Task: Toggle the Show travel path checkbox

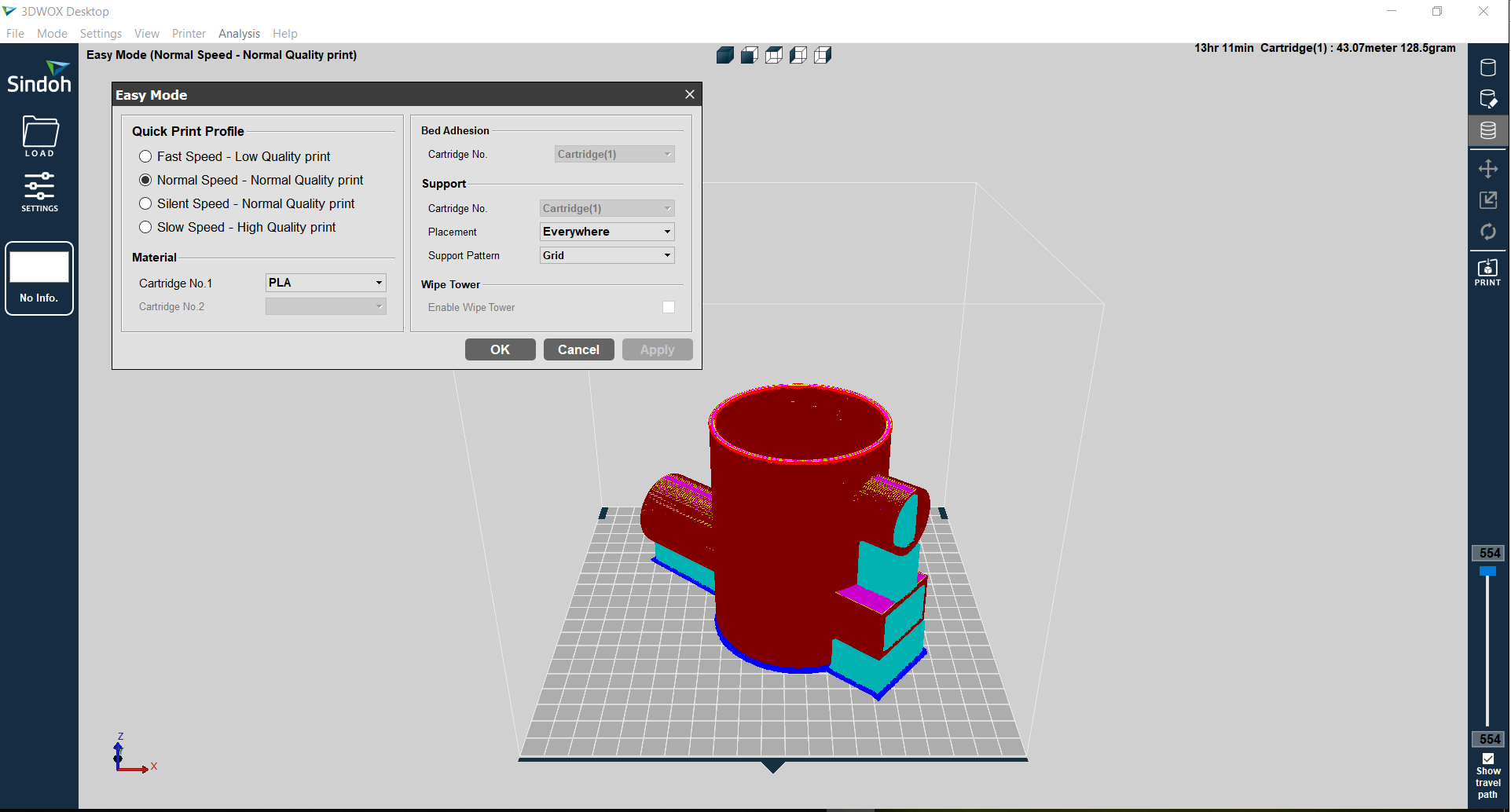Action: pos(1488,759)
